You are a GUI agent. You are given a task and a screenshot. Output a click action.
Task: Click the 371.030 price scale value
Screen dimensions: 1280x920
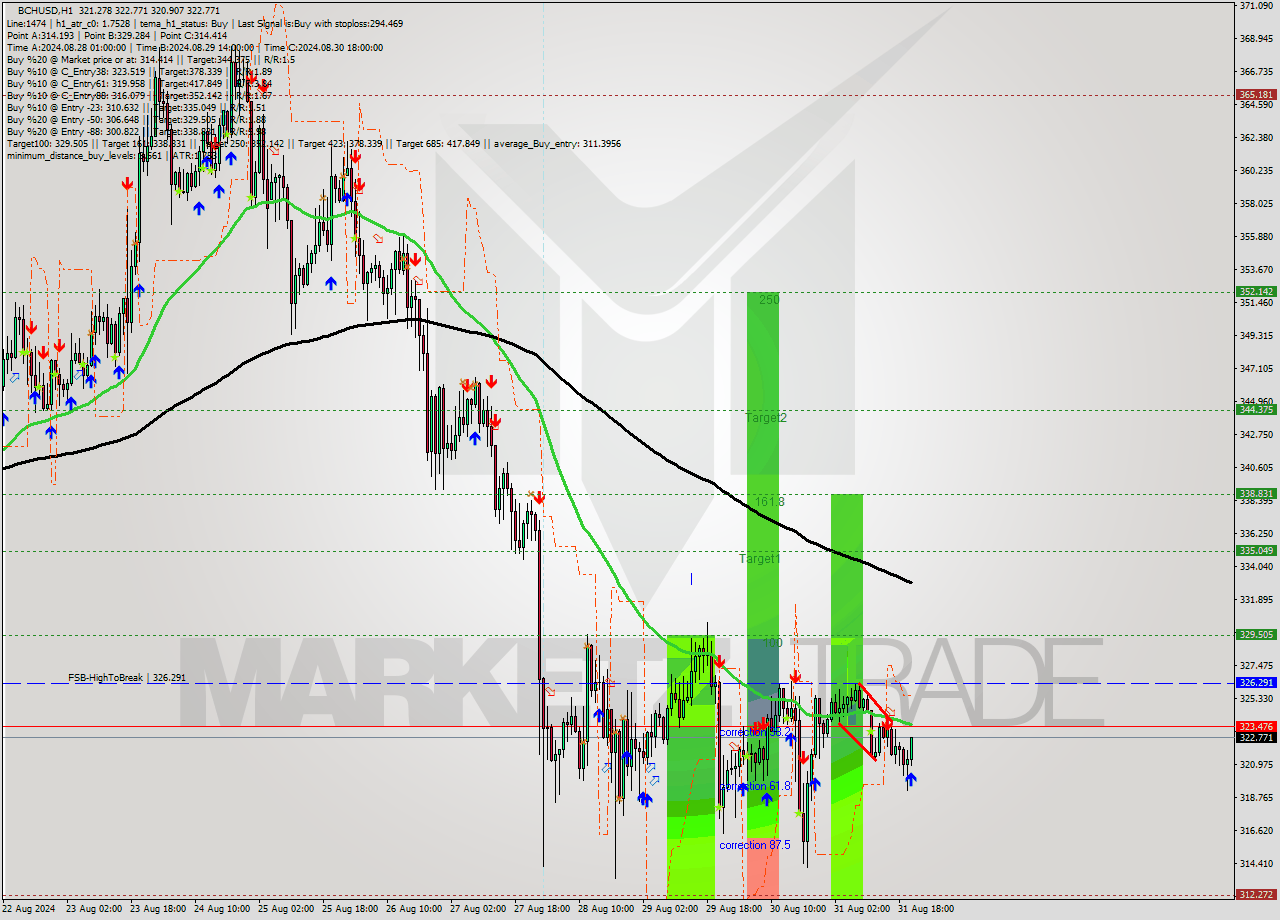[1255, 6]
